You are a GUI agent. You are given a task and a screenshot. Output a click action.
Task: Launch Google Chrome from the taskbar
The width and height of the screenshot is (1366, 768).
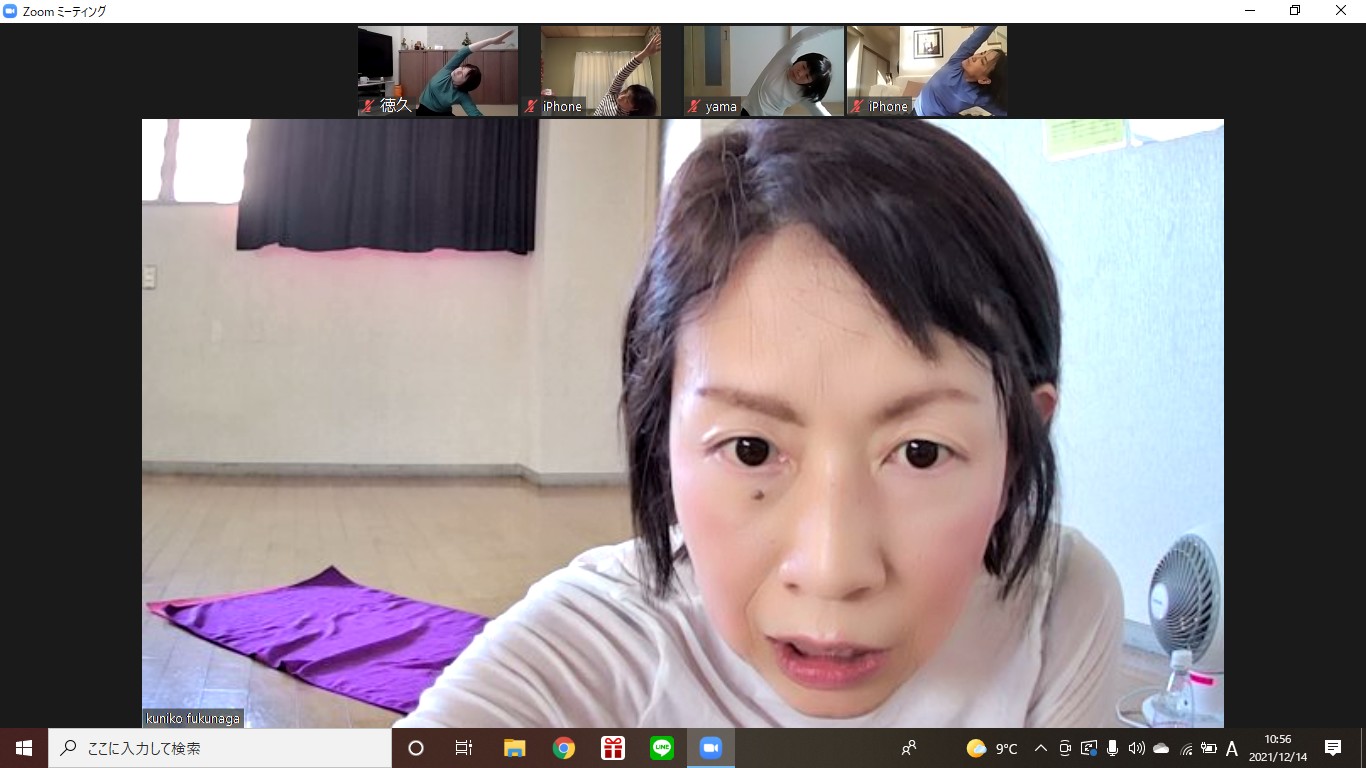coord(564,748)
